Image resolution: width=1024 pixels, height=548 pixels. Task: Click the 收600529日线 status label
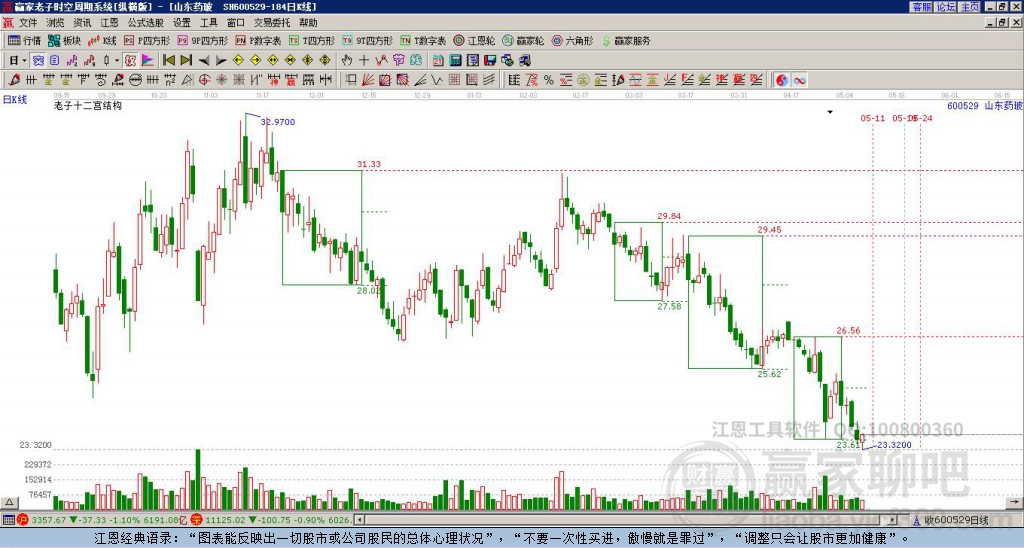(956, 520)
